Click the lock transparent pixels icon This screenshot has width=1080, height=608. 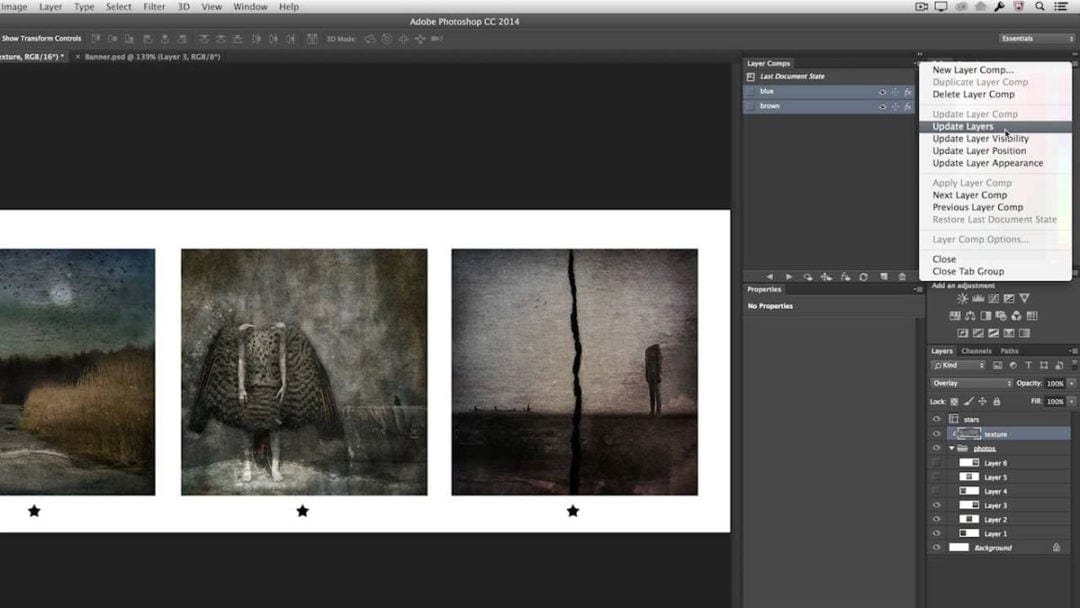click(x=953, y=400)
